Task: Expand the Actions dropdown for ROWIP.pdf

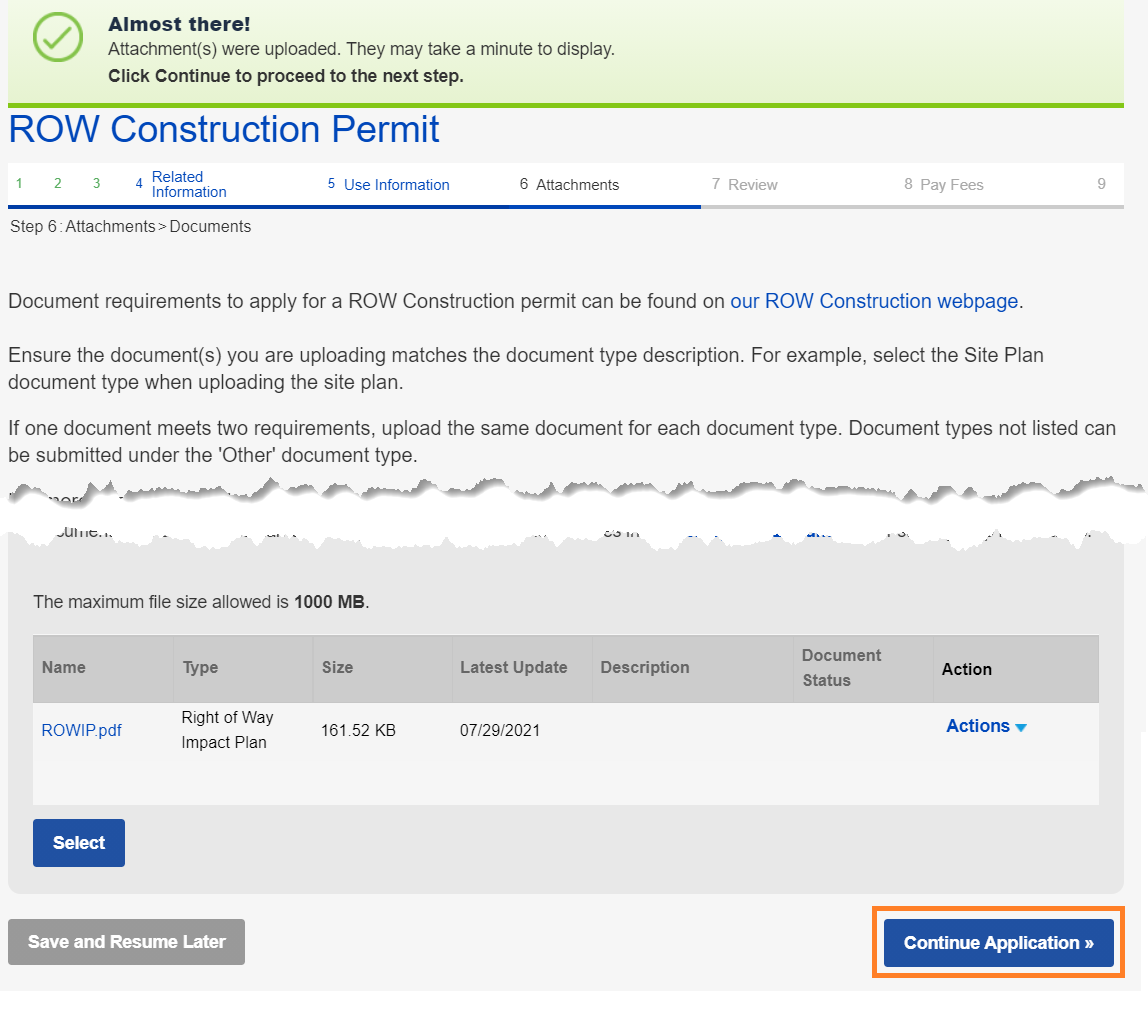Action: point(986,727)
